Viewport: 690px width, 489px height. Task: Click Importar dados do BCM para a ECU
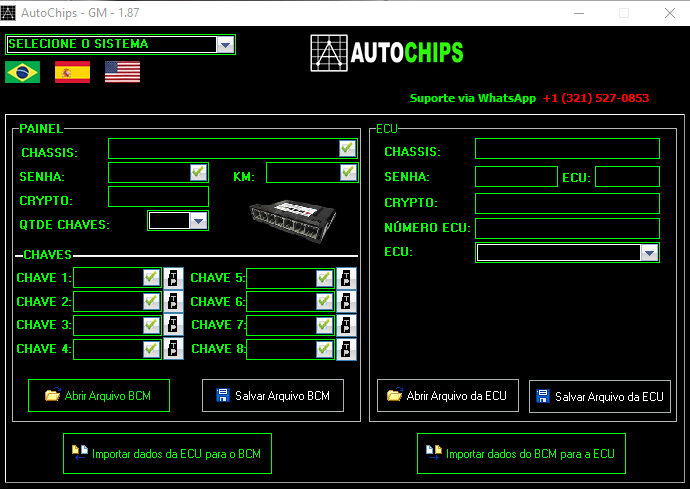pos(521,453)
